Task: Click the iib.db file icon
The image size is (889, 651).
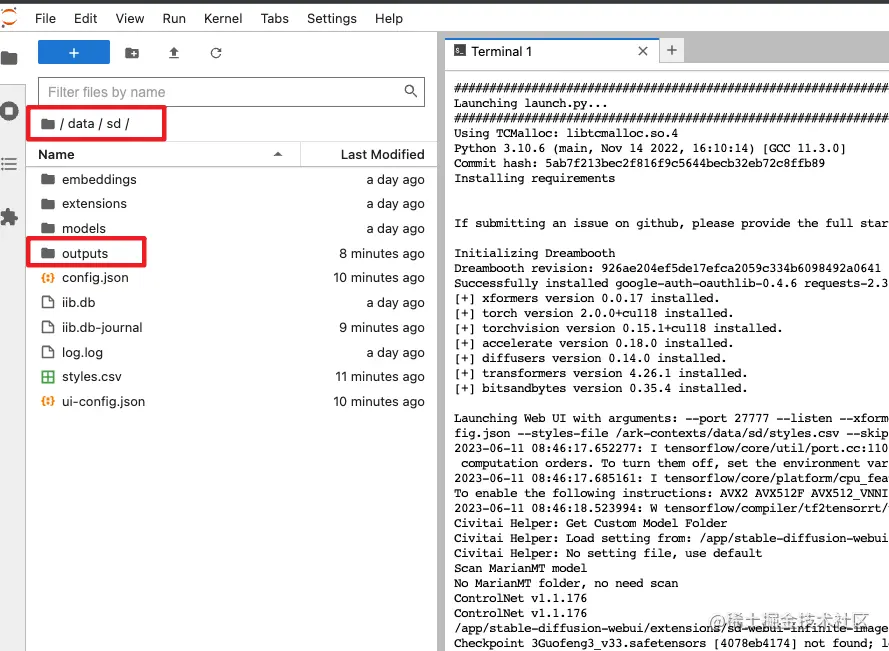Action: click(48, 302)
